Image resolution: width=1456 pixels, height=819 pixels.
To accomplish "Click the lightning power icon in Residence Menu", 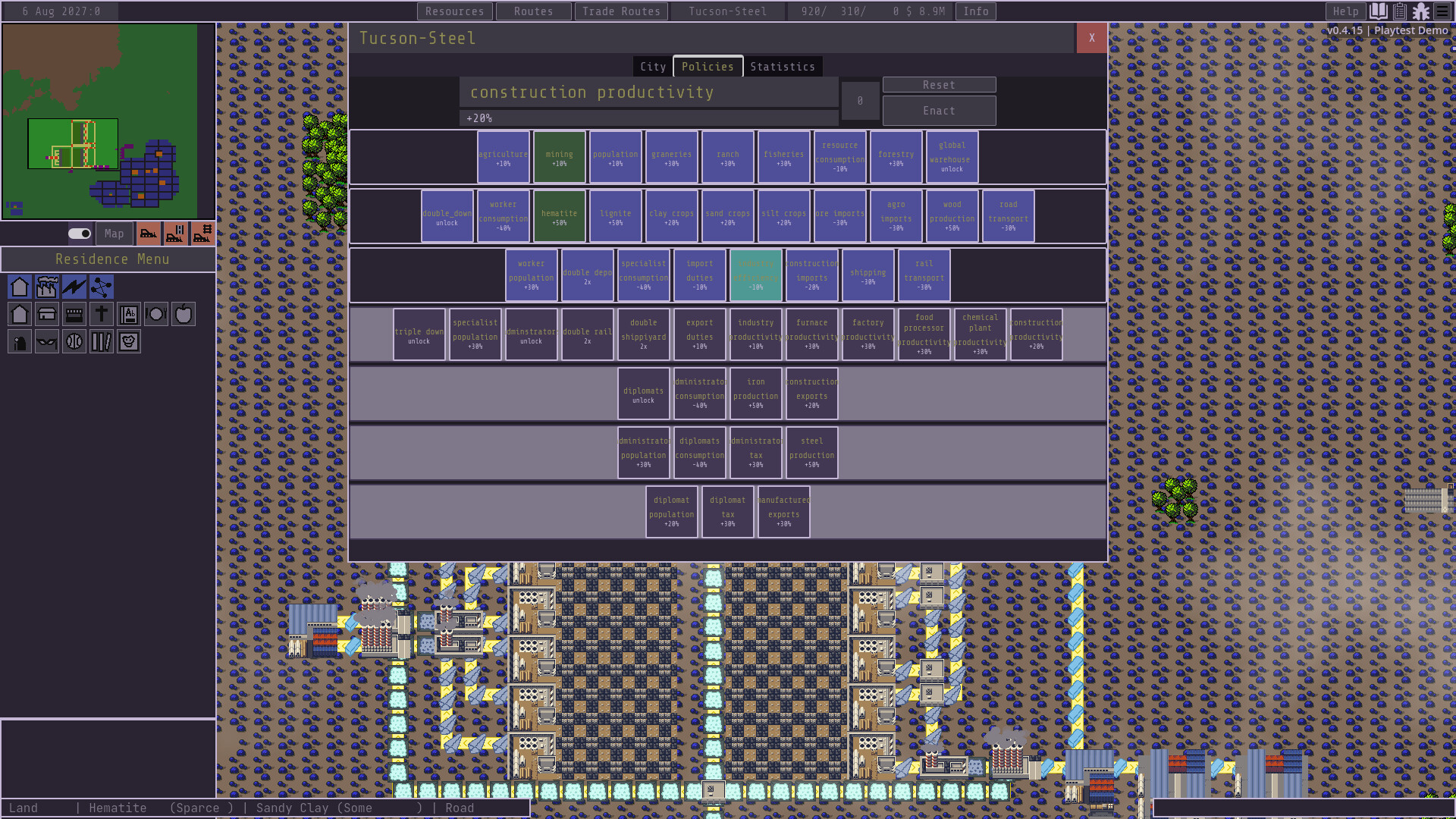I will [x=74, y=287].
